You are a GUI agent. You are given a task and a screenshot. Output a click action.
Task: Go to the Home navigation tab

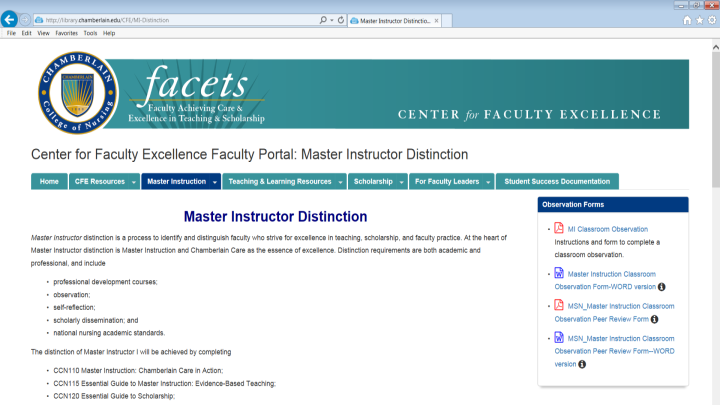[49, 181]
